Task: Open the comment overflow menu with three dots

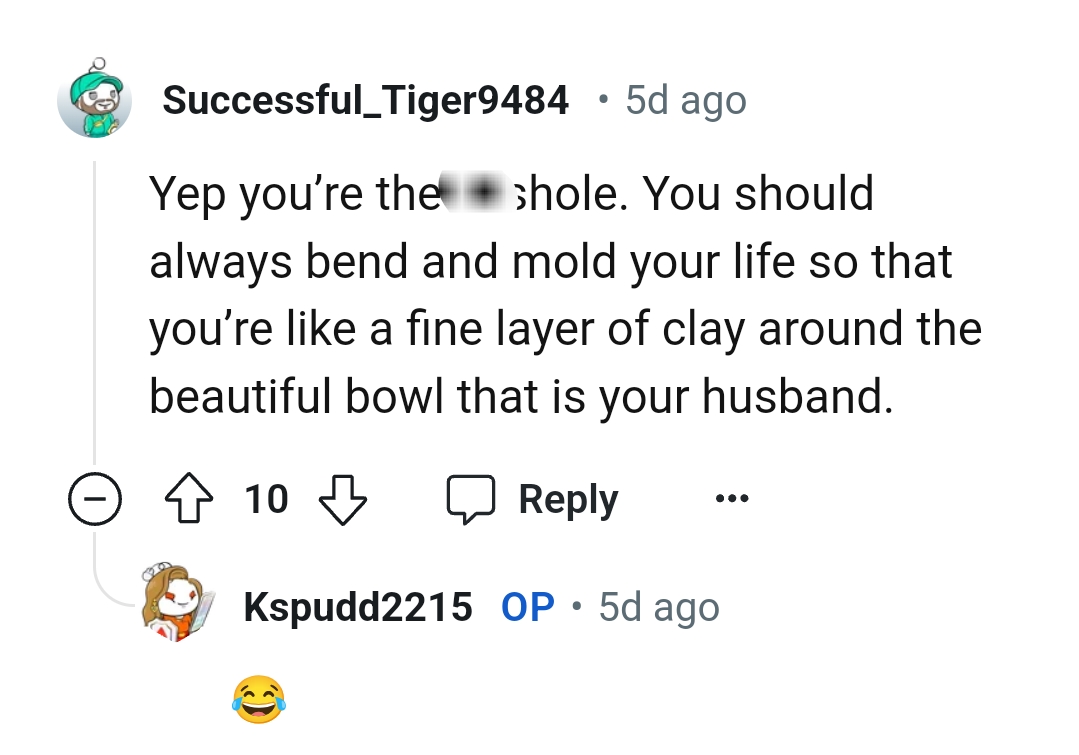Action: point(730,499)
